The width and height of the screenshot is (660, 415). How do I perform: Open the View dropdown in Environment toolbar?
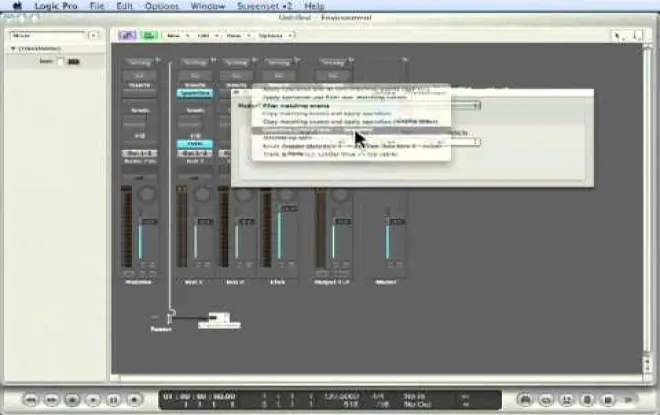237,35
